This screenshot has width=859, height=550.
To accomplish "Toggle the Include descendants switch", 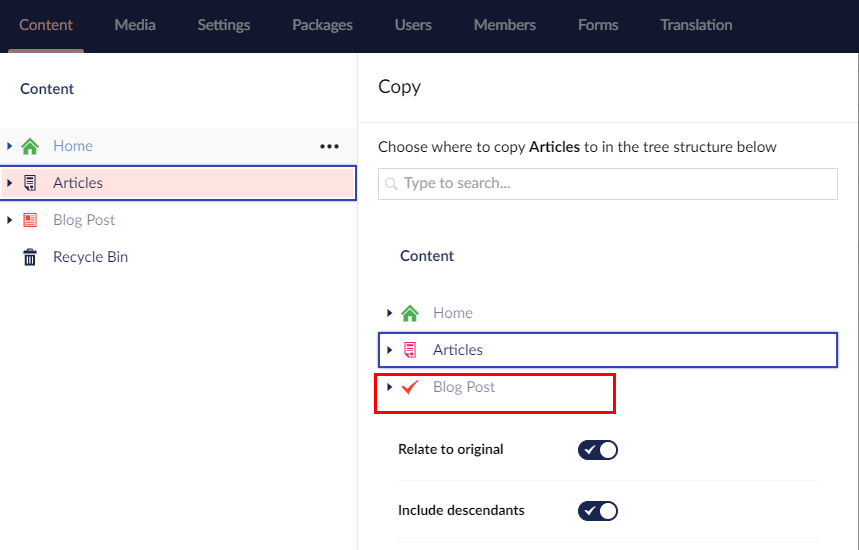I will click(598, 511).
